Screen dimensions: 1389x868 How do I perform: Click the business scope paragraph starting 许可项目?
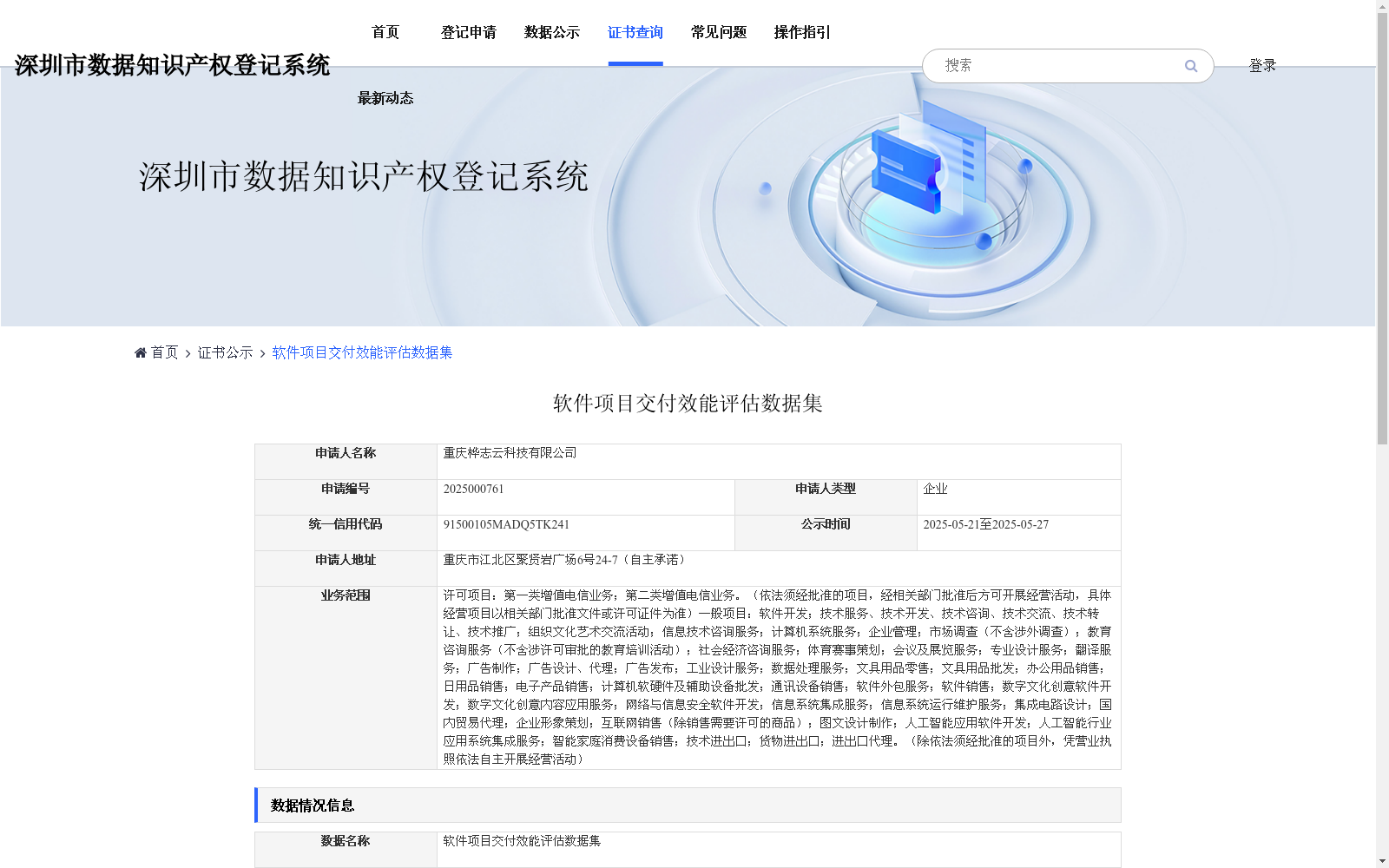pos(777,677)
